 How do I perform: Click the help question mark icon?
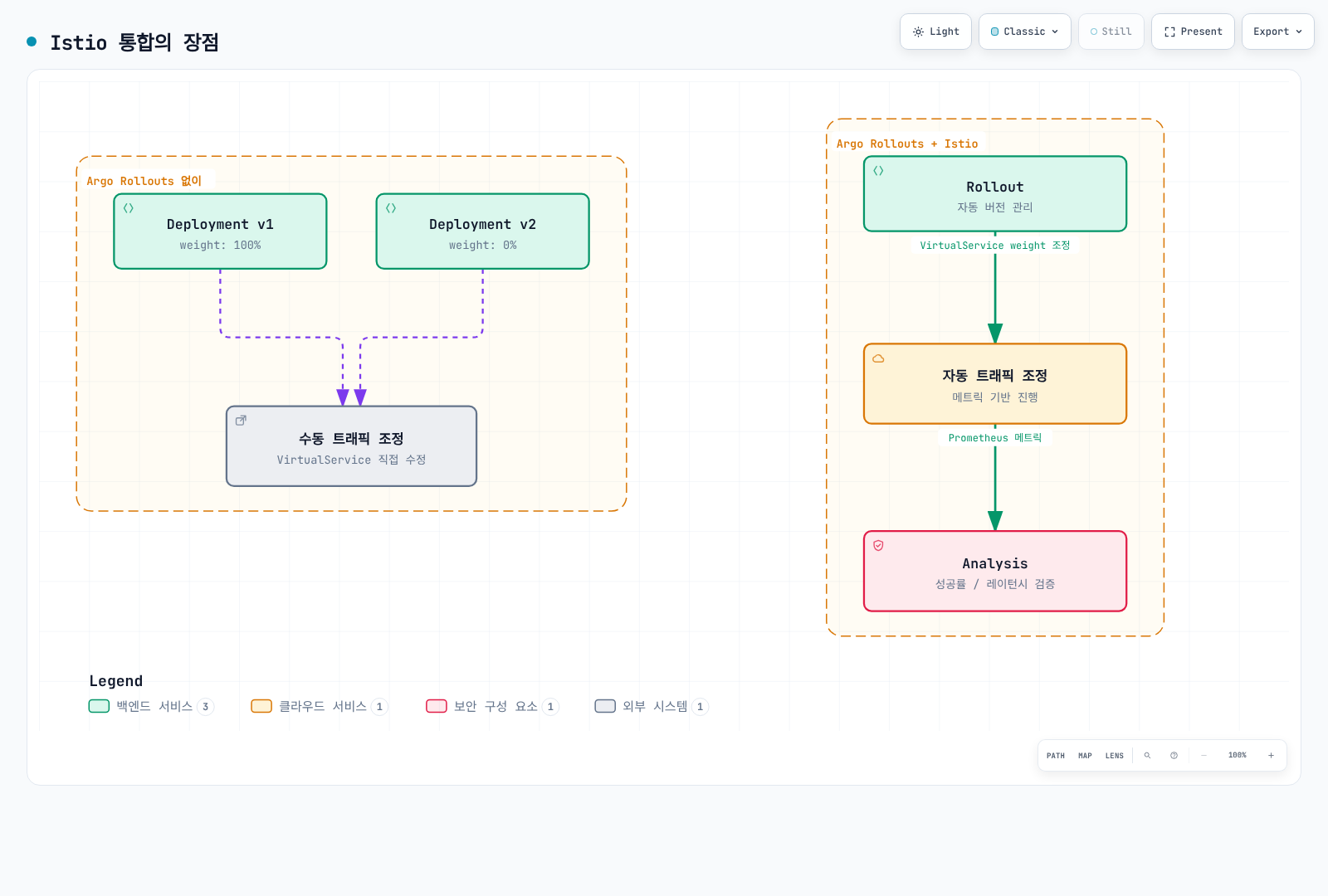[1174, 756]
